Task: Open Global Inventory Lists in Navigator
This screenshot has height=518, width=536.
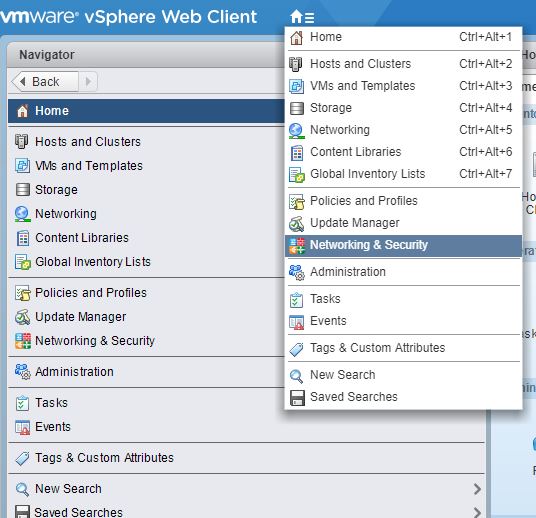Action: click(146, 262)
